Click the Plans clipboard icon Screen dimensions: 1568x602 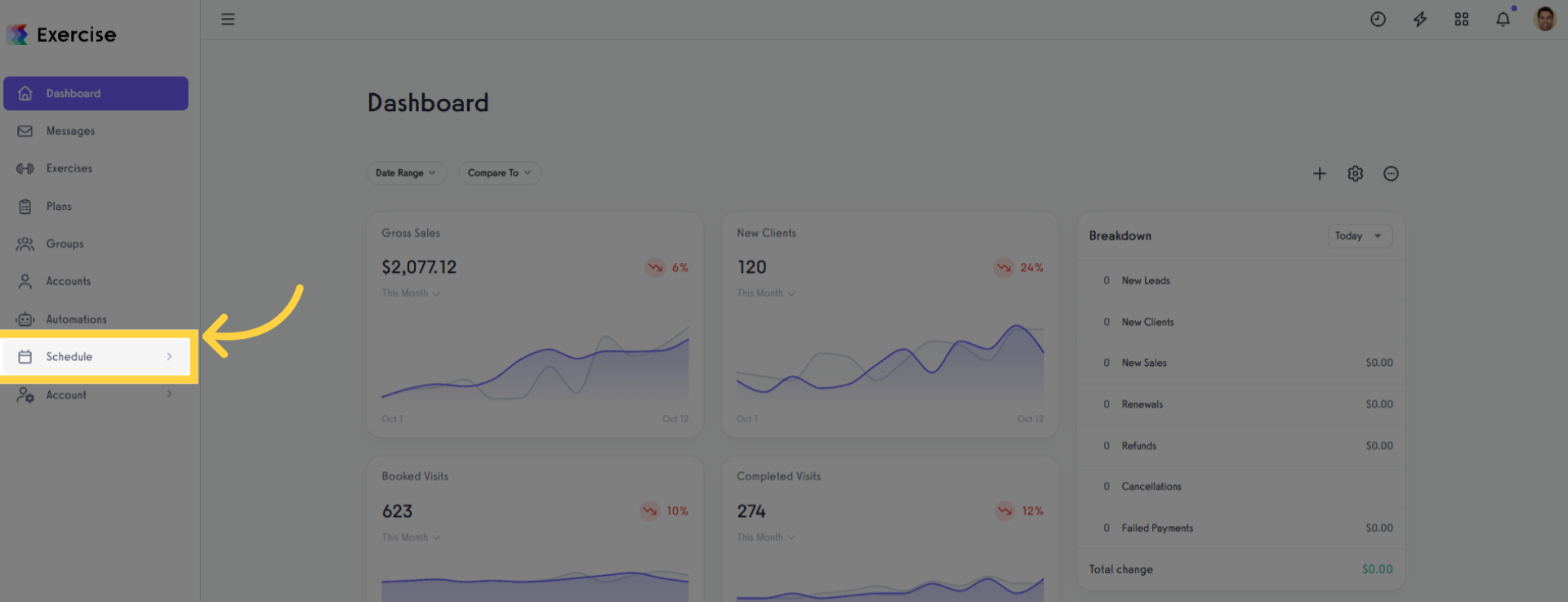[25, 207]
